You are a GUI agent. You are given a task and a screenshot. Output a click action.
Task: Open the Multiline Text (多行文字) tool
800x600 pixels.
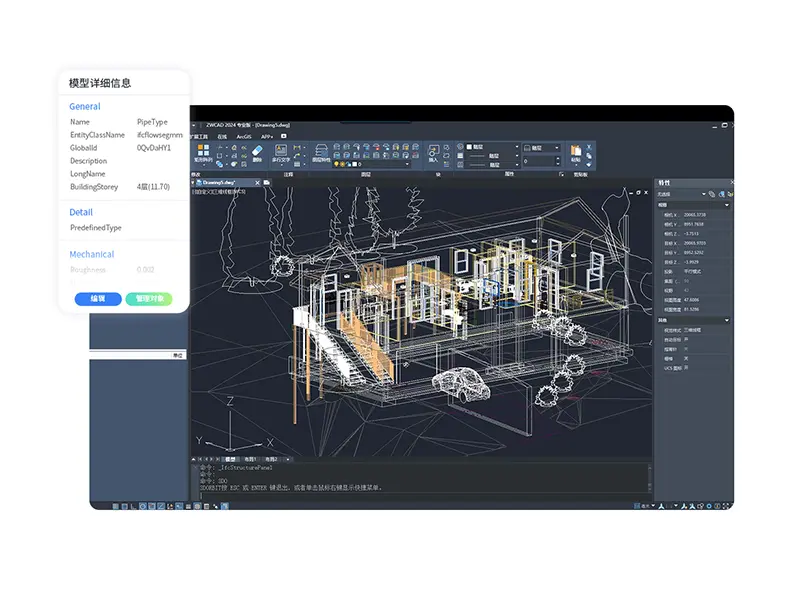(x=281, y=153)
